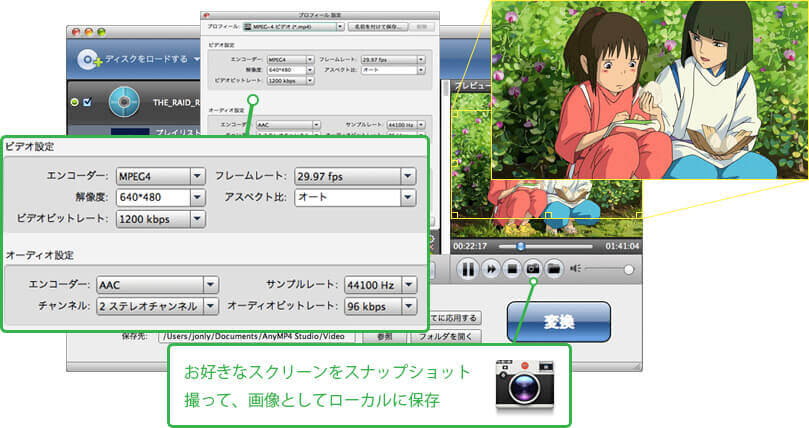Click the 参照 browse button
The height and width of the screenshot is (428, 809).
coord(384,336)
